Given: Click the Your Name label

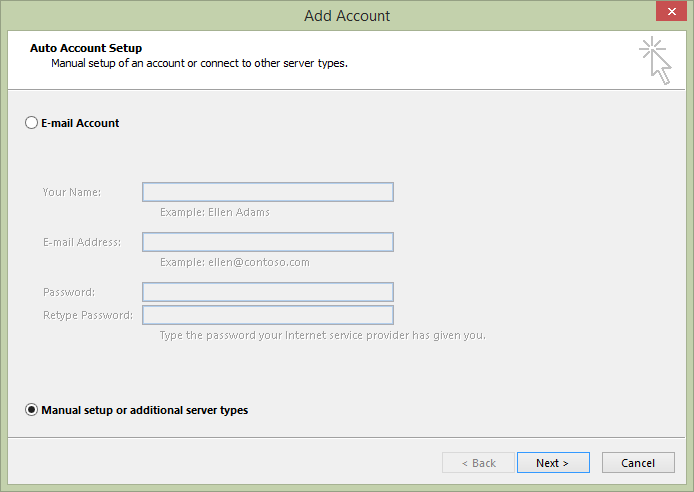Looking at the screenshot, I should 72,192.
